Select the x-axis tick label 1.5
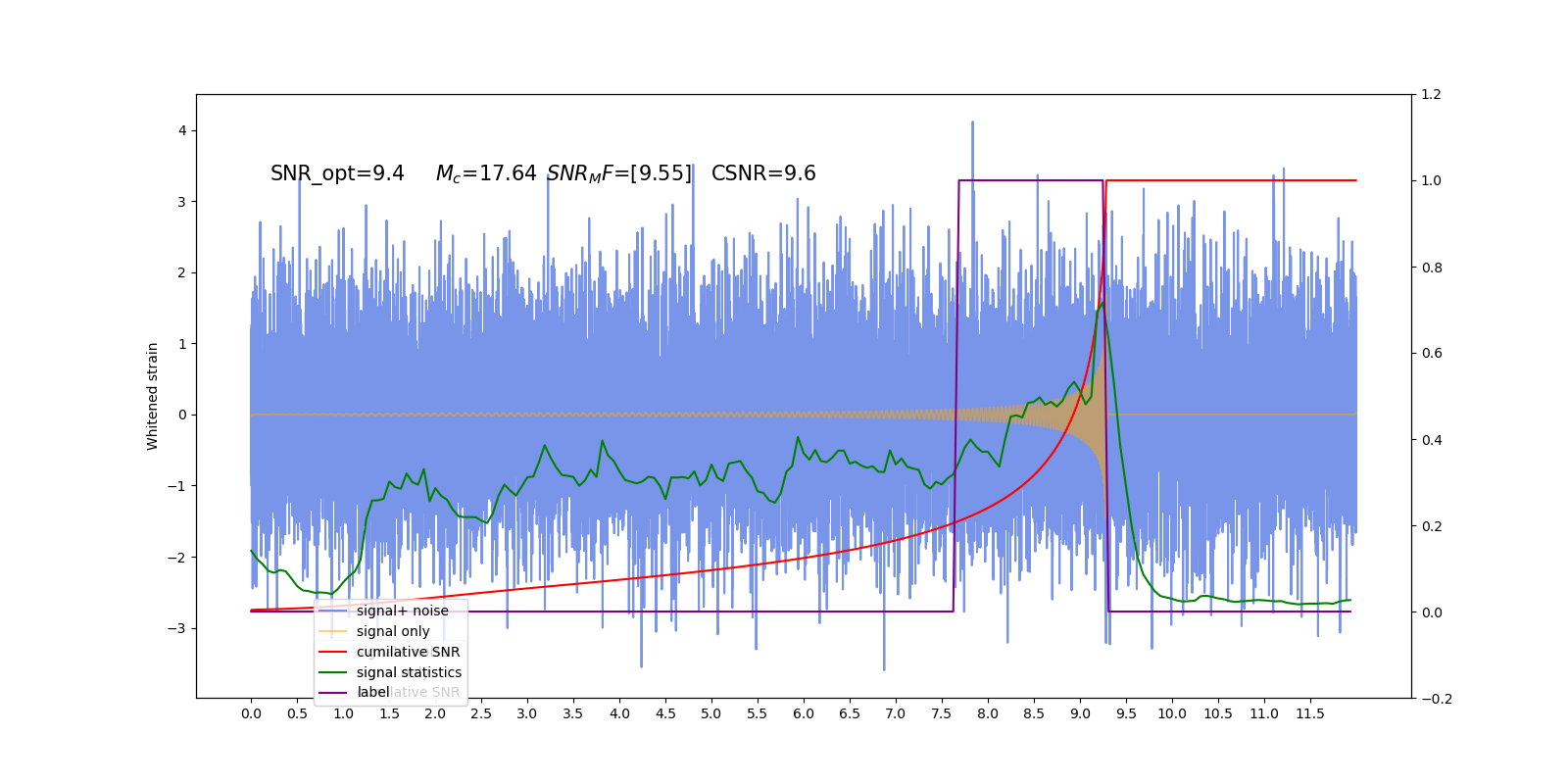This screenshot has width=1568, height=784. [389, 713]
